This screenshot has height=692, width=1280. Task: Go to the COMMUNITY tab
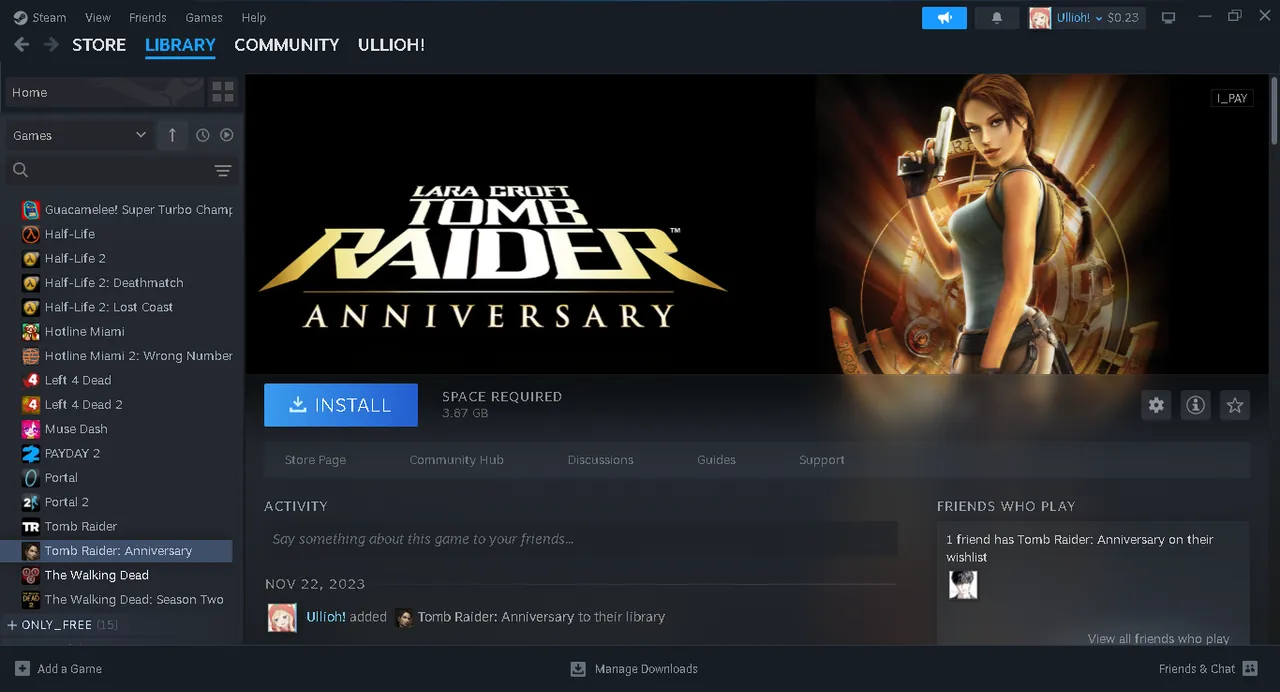pos(287,45)
